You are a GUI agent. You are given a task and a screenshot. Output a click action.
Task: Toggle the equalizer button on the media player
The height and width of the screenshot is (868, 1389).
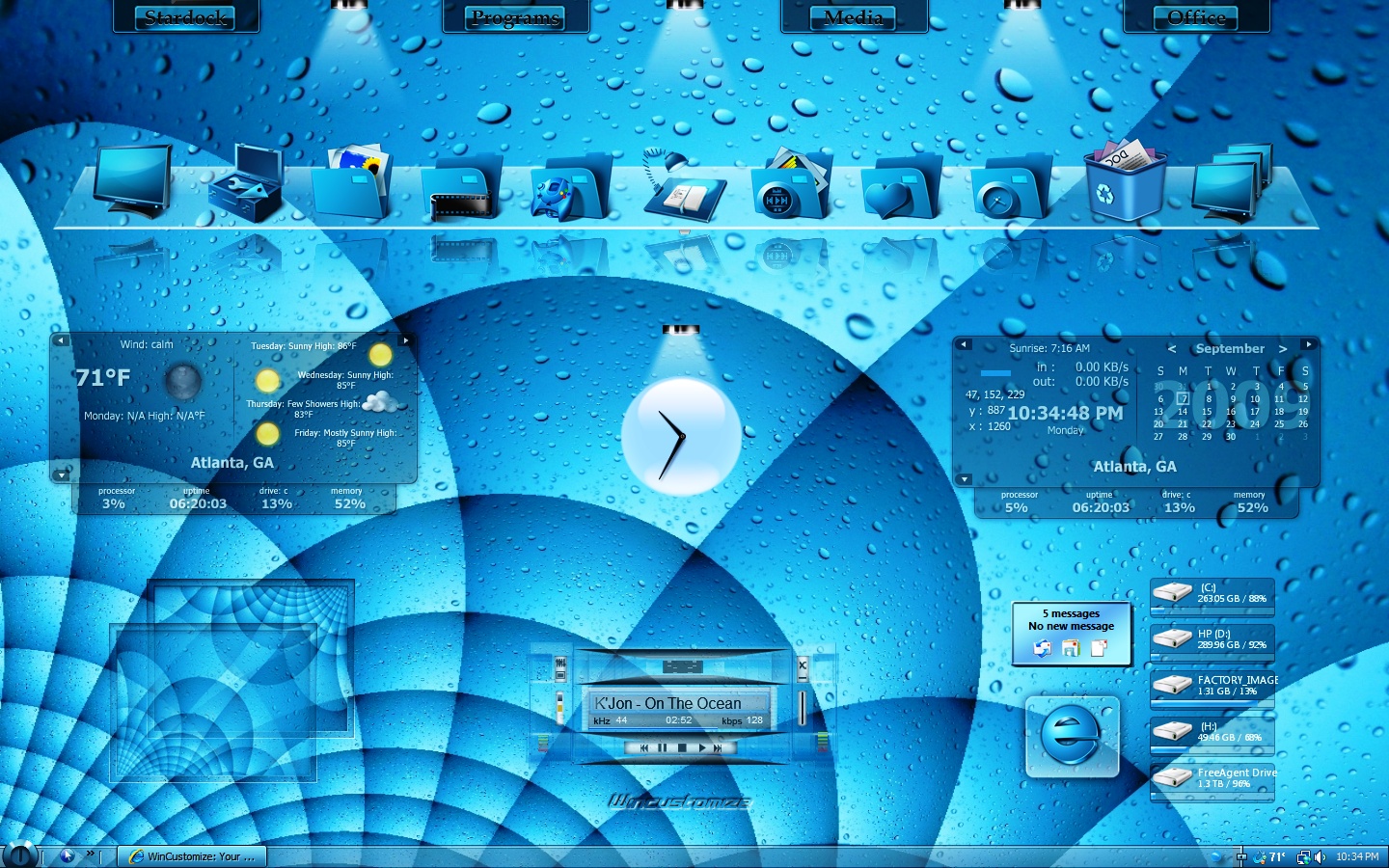click(561, 663)
